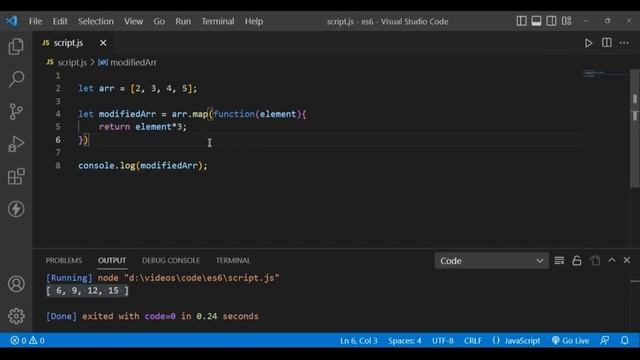The image size is (640, 360).
Task: Switch to the OUTPUT panel tab
Action: 112,260
